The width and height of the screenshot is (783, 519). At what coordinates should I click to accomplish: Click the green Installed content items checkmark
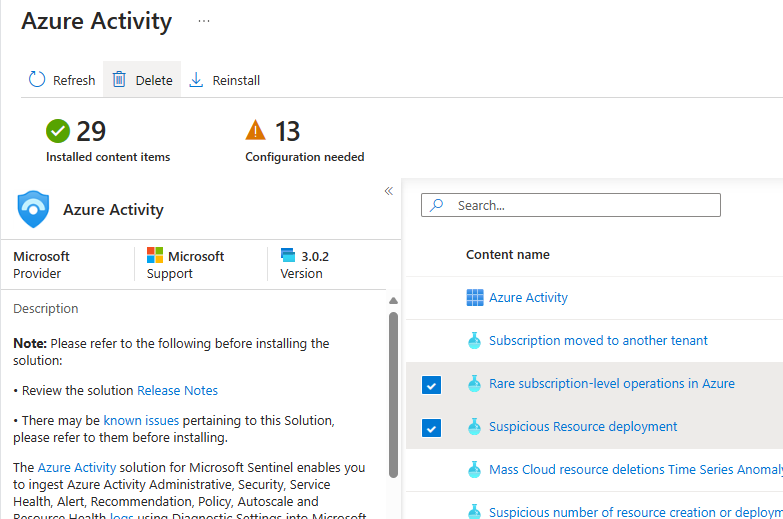(x=58, y=131)
